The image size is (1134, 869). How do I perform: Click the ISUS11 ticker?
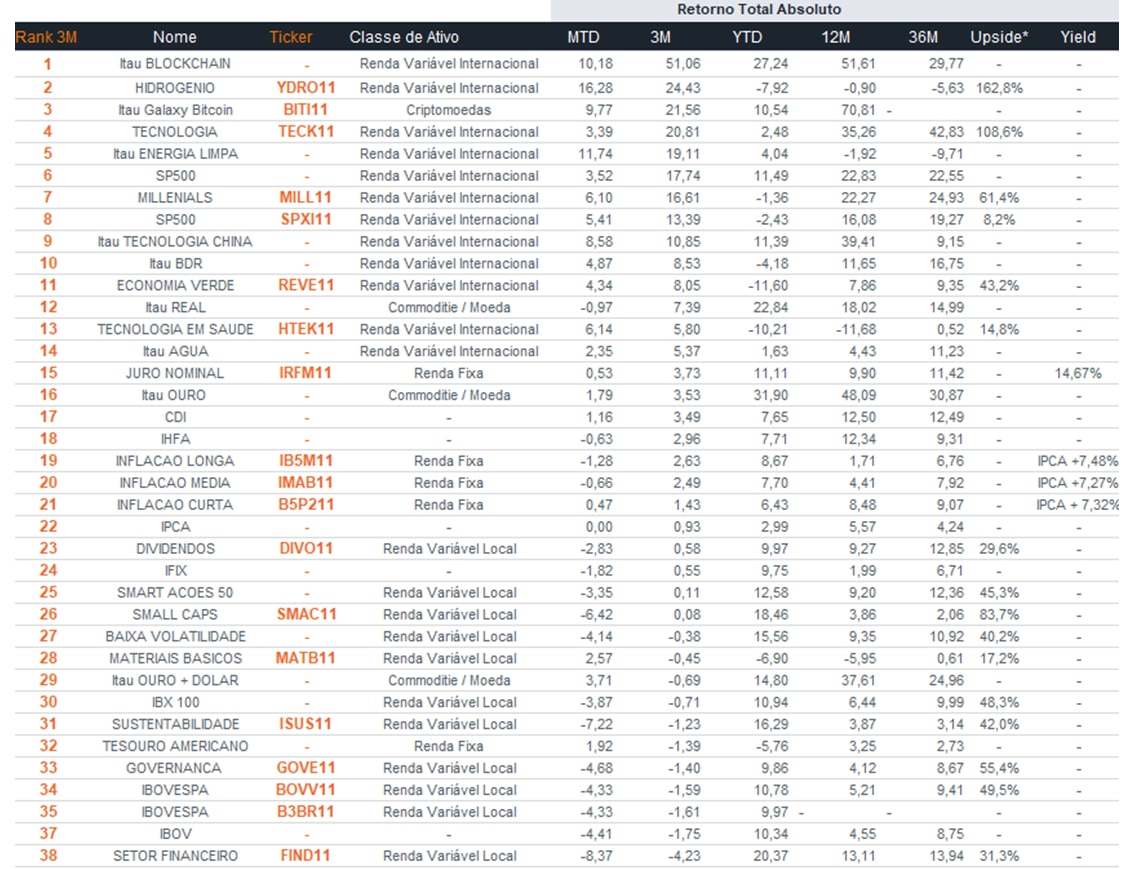pyautogui.click(x=306, y=724)
